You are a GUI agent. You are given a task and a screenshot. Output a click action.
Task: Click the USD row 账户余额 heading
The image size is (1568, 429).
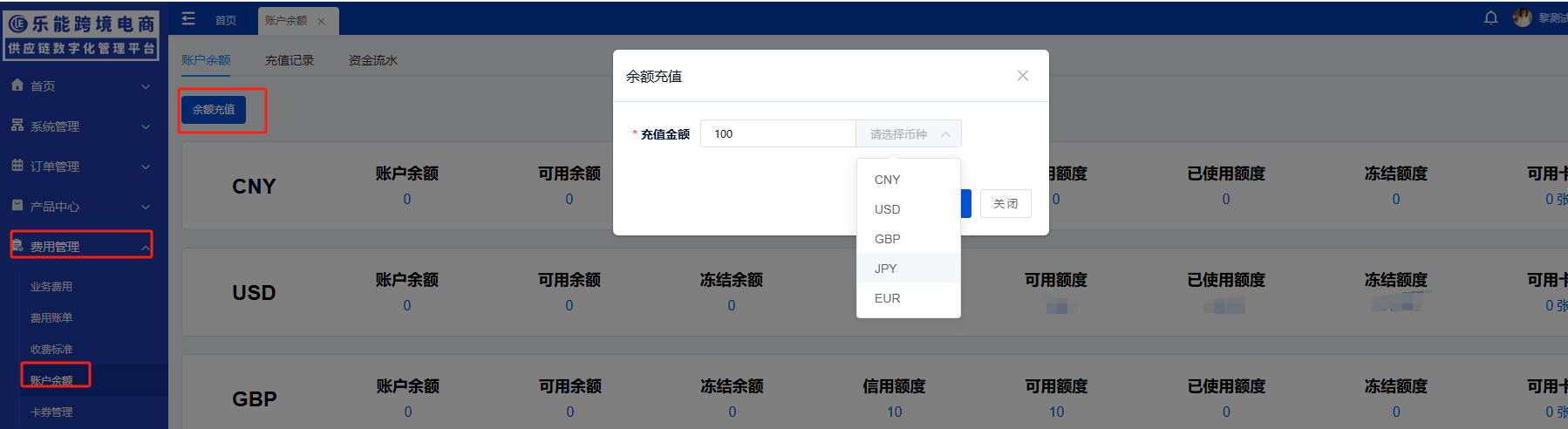tap(407, 280)
